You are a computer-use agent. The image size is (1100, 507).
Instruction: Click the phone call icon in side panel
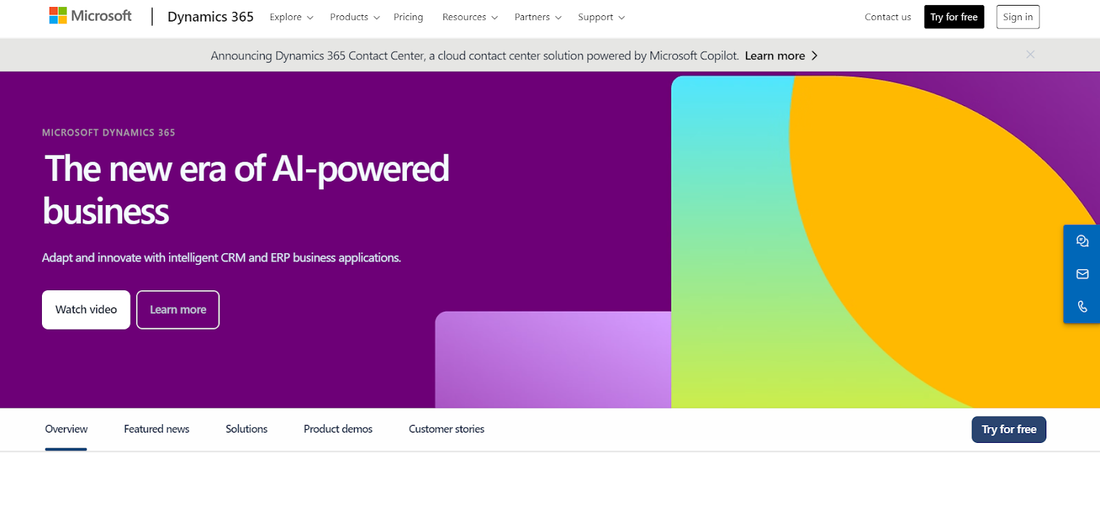1082,306
